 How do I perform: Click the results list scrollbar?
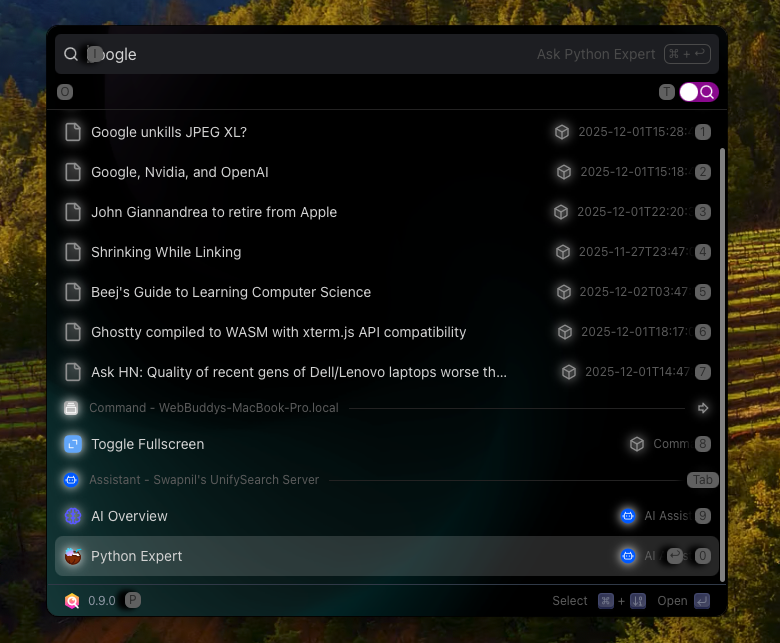pyautogui.click(x=723, y=365)
